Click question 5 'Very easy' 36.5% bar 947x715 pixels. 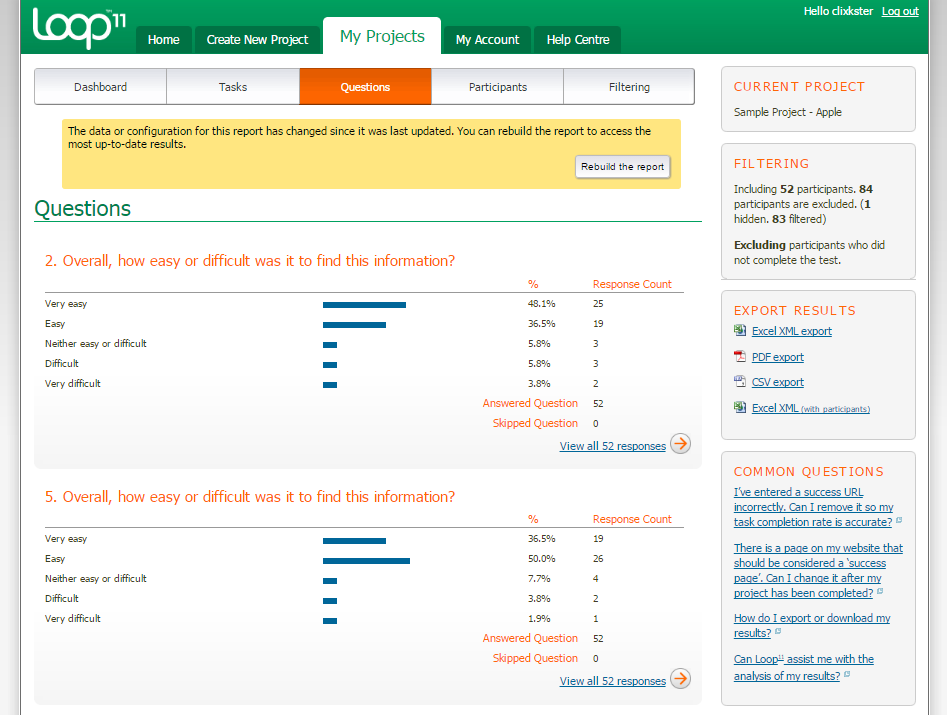(x=355, y=540)
